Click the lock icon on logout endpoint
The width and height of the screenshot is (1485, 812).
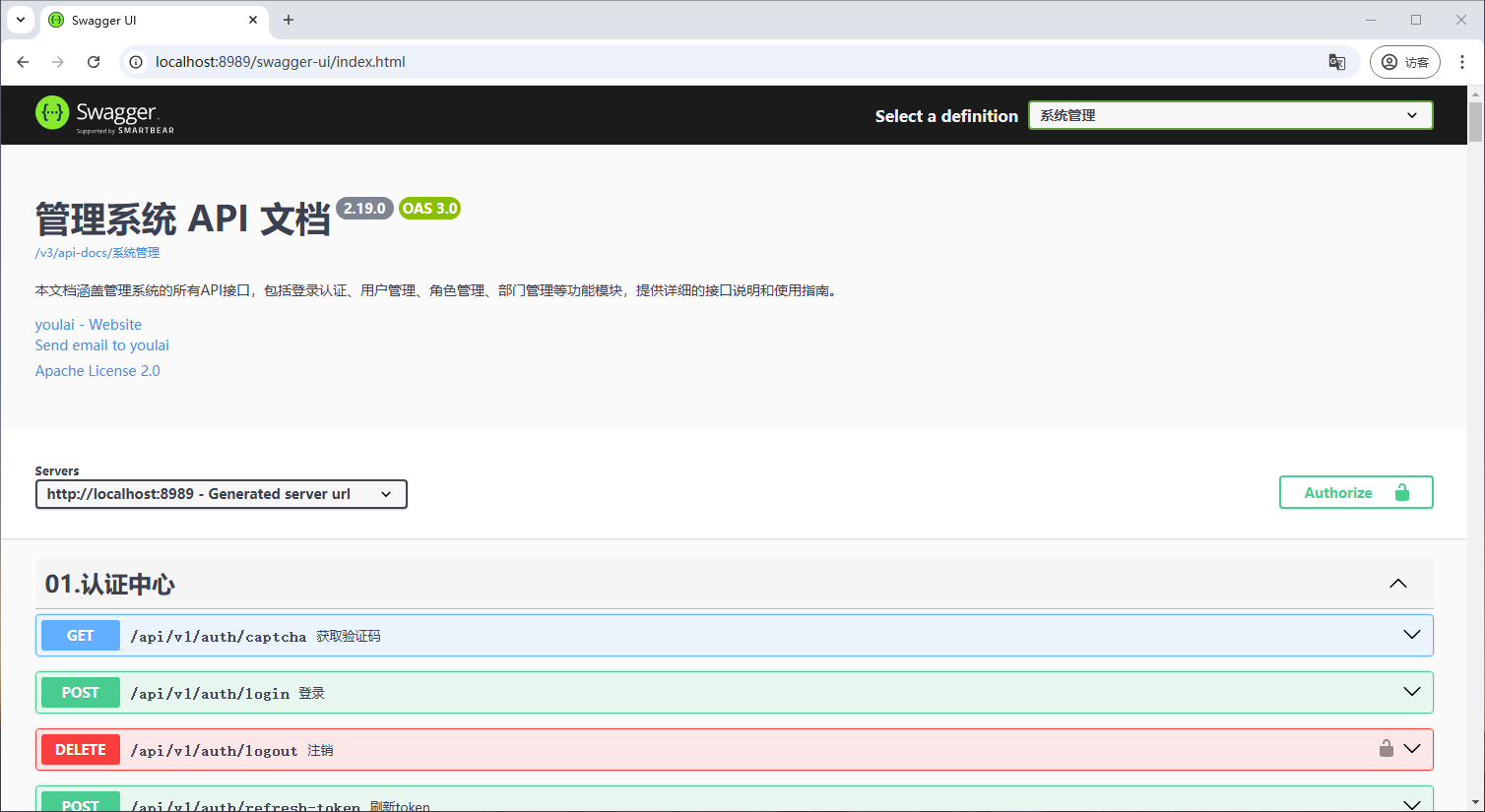pos(1386,749)
